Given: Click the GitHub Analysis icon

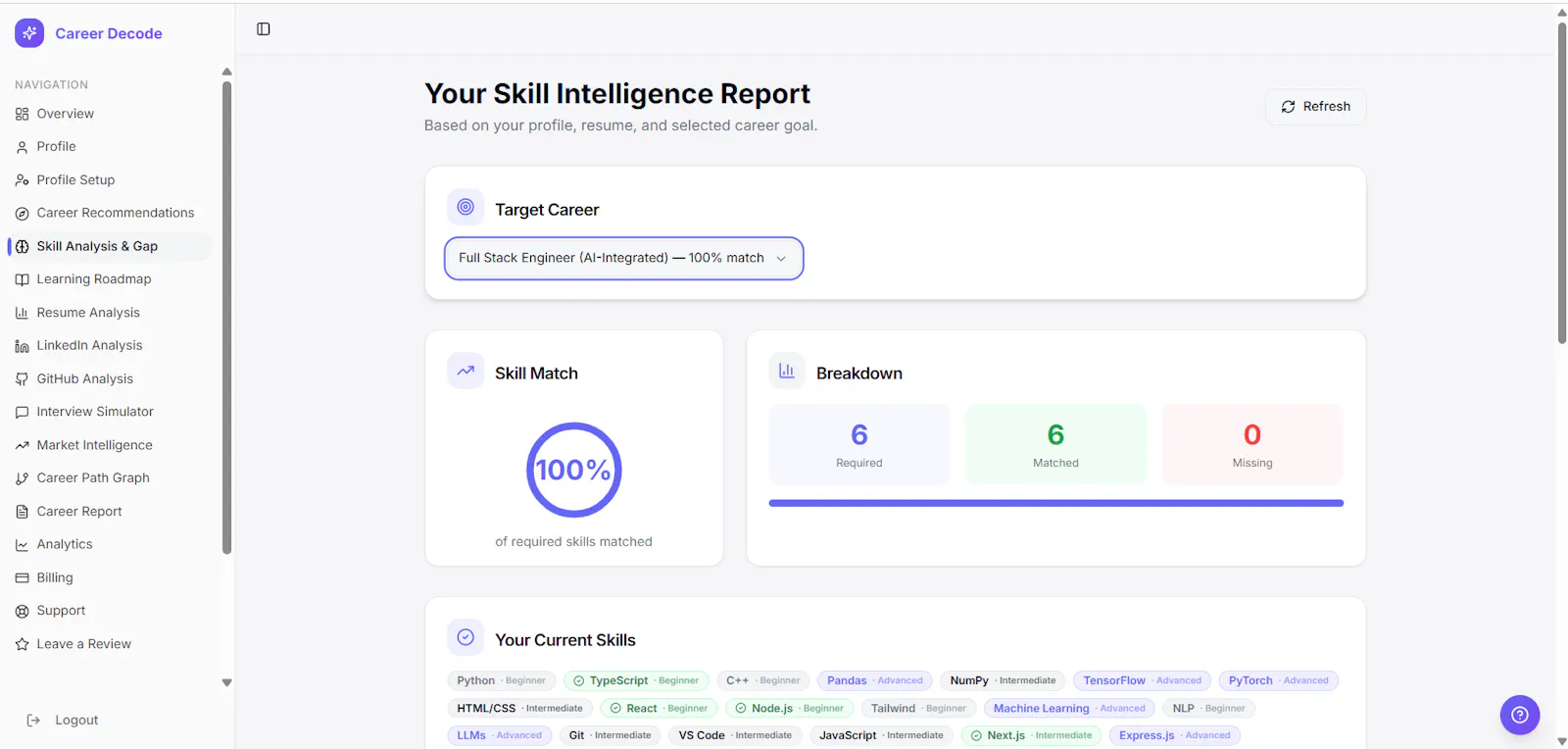Looking at the screenshot, I should 22,378.
